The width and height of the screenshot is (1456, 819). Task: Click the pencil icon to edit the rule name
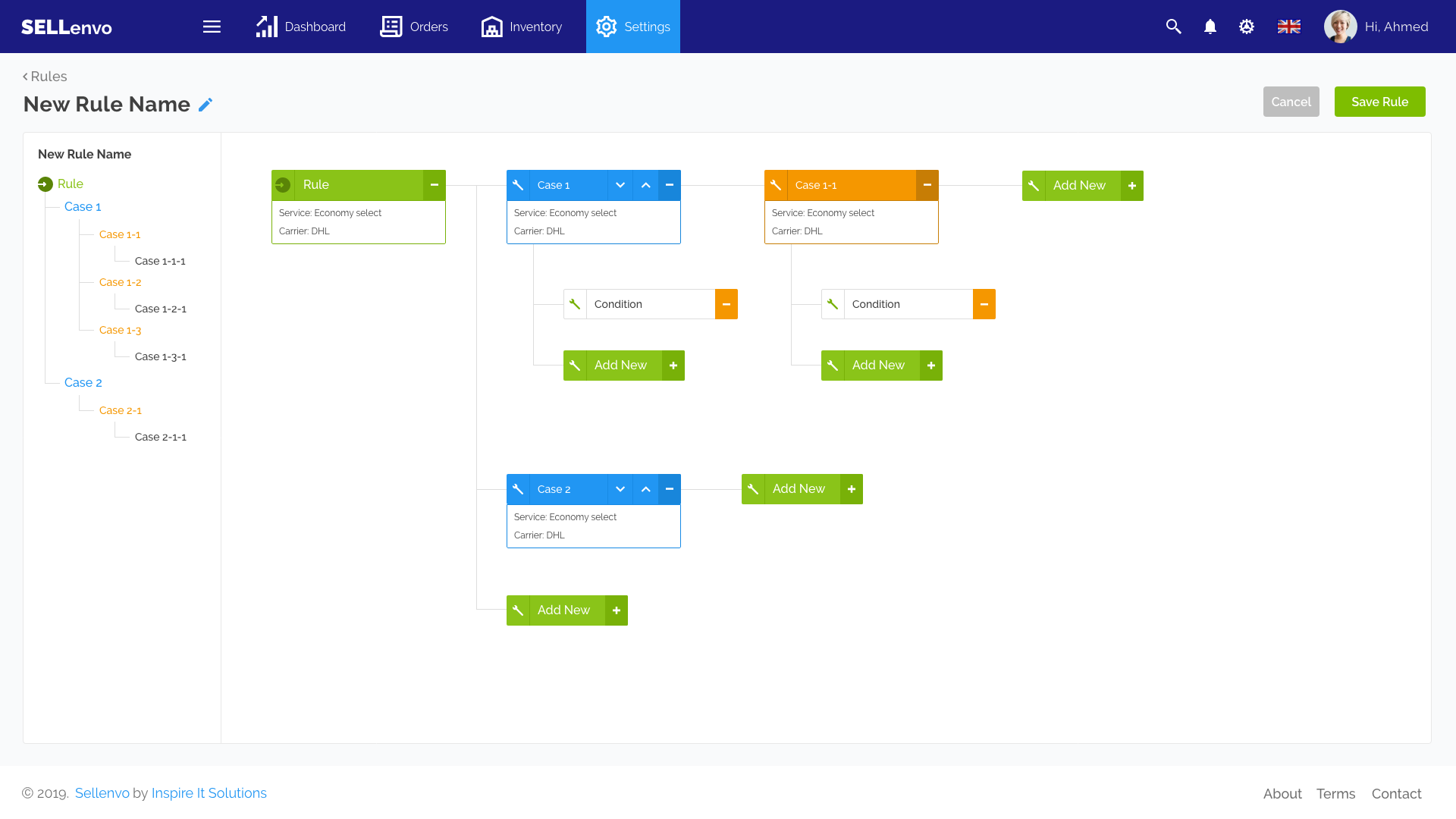pos(206,105)
